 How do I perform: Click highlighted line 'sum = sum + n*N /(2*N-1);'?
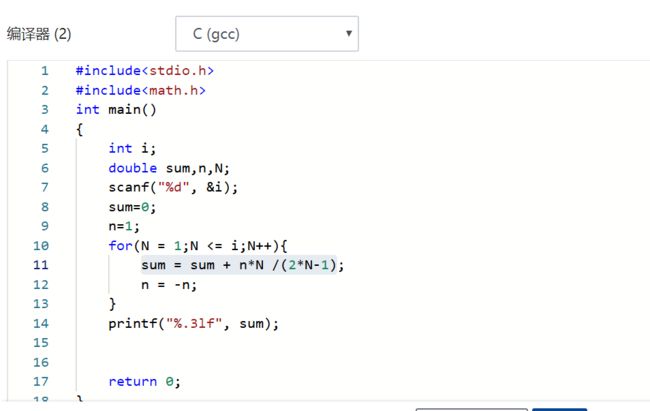click(x=243, y=265)
